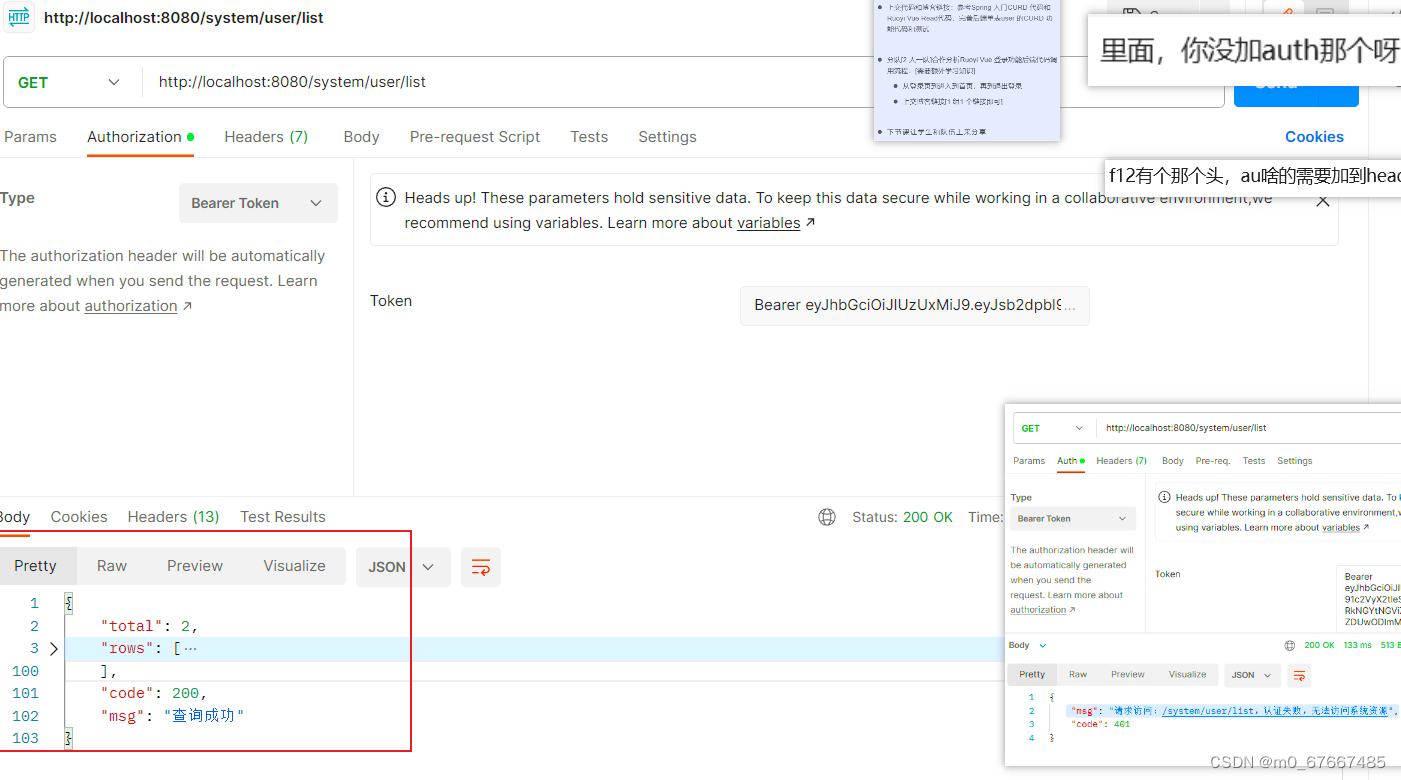Open the variables documentation link
Image resolution: width=1401 pixels, height=780 pixels.
tap(768, 222)
